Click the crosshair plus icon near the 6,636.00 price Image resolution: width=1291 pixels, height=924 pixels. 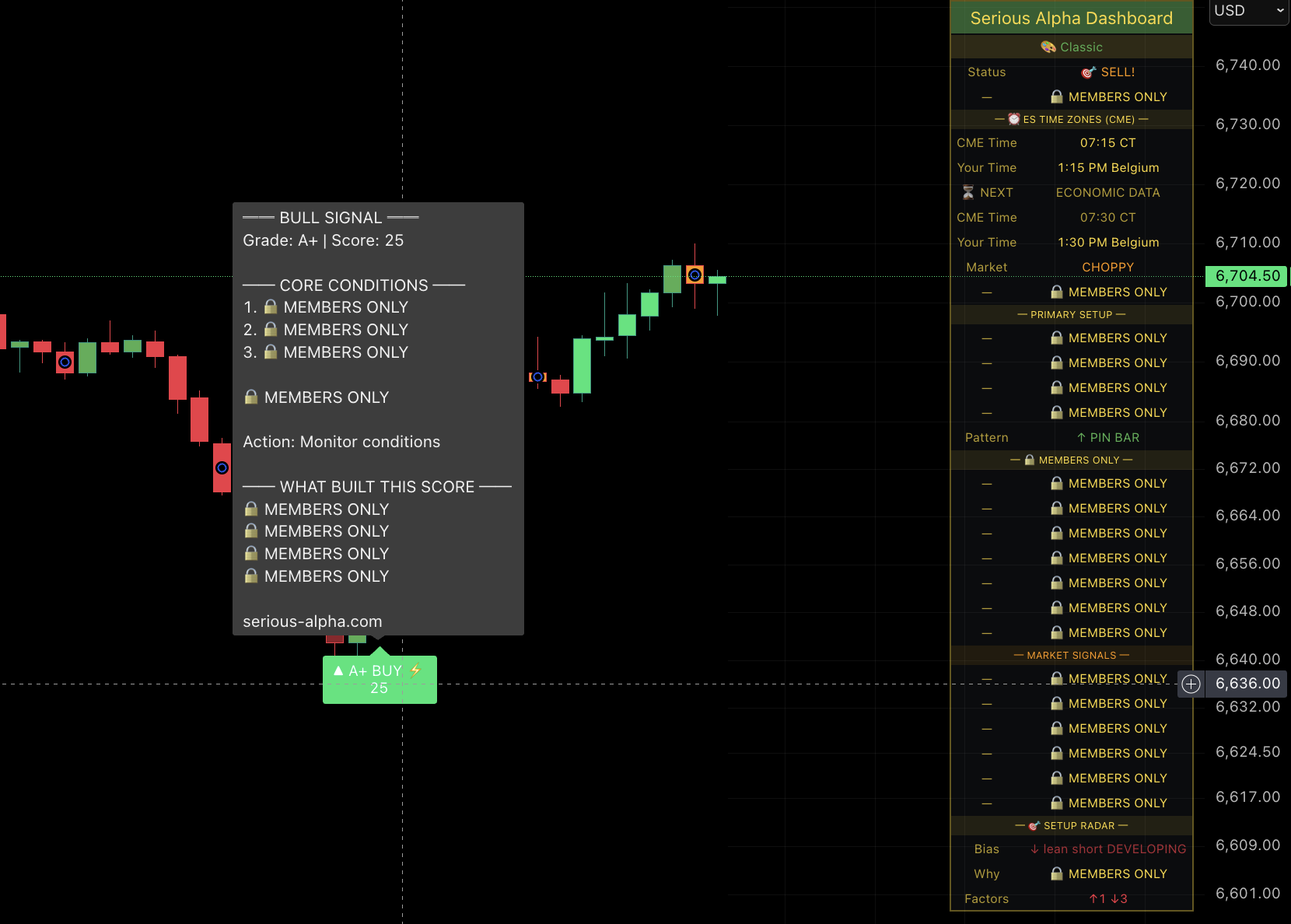tap(1191, 684)
